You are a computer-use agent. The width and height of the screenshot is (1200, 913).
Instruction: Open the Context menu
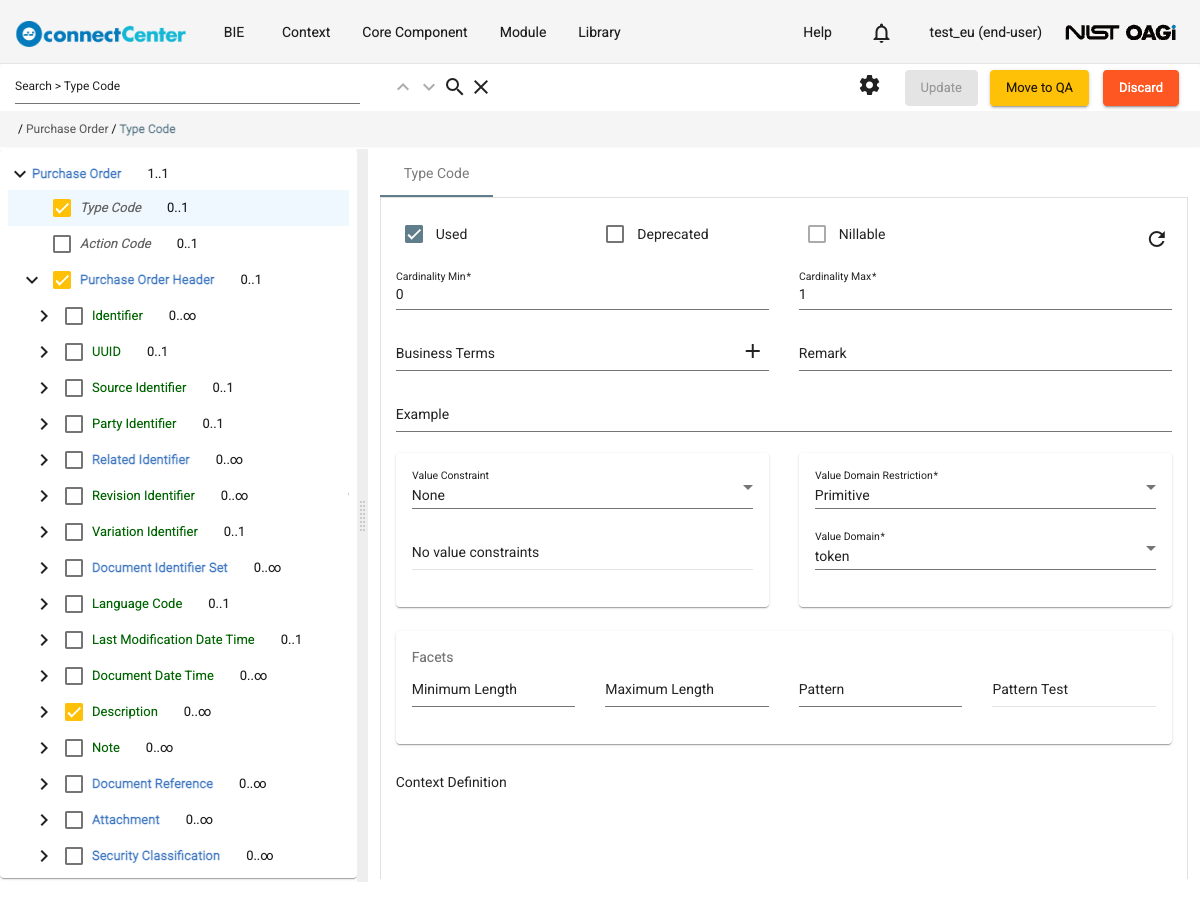point(306,32)
